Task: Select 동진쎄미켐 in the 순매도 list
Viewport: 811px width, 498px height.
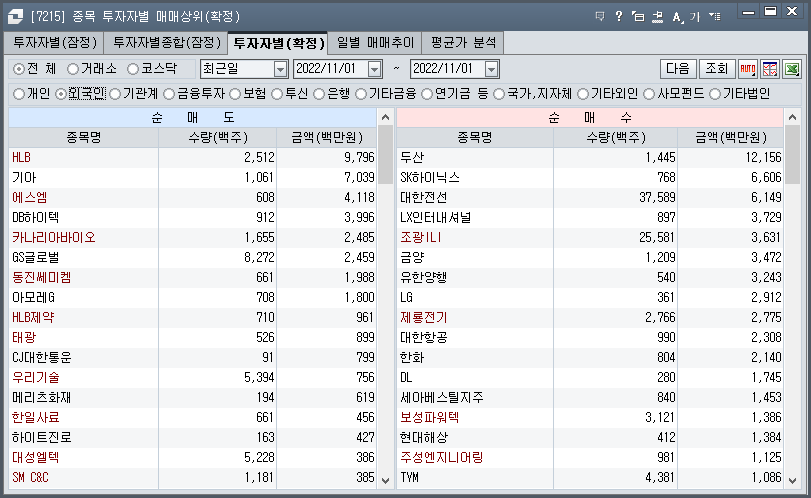Action: point(41,278)
